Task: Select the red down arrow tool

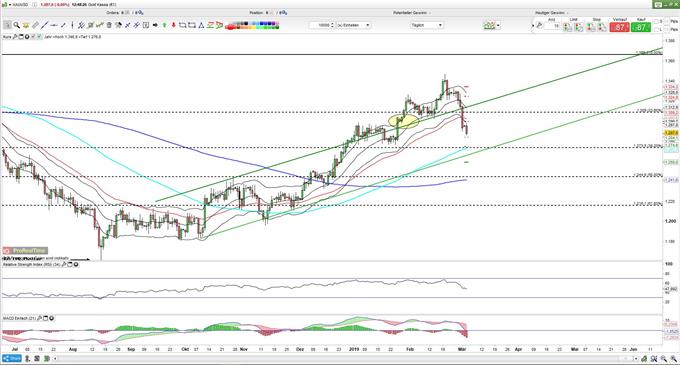Action: [173, 25]
